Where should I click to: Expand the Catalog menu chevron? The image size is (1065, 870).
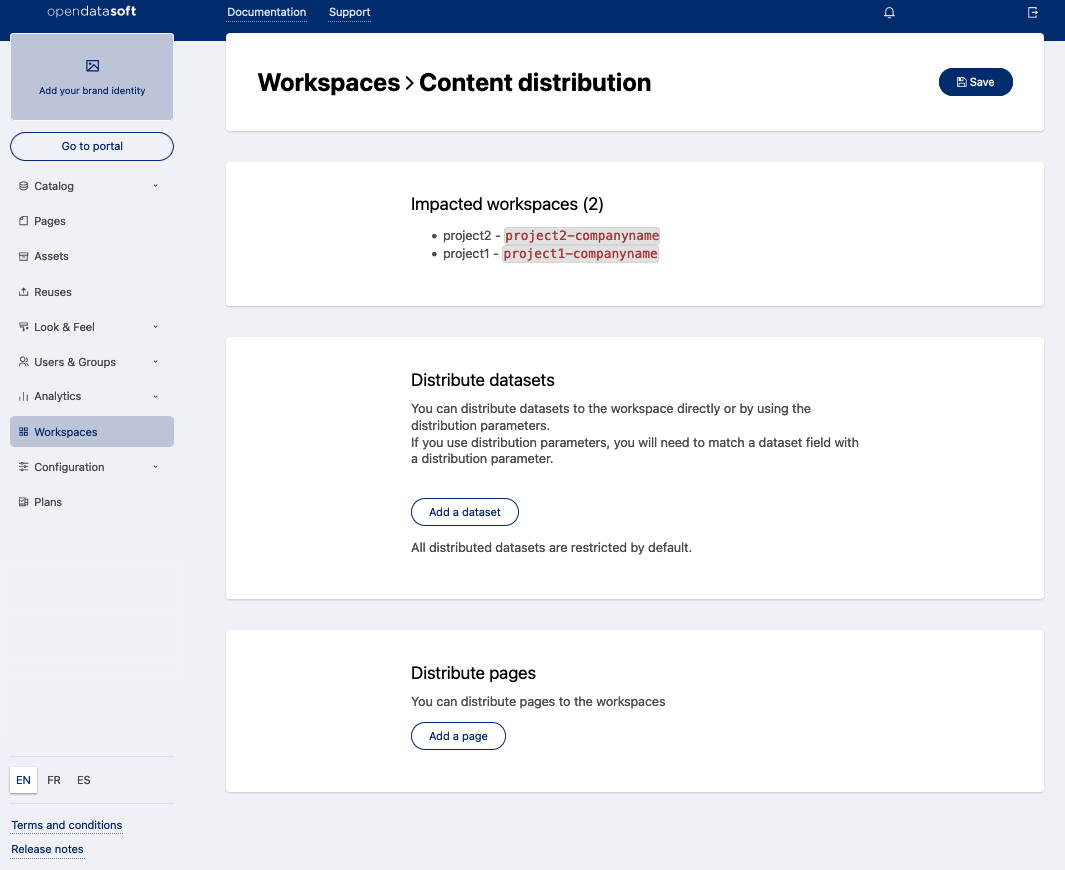155,186
